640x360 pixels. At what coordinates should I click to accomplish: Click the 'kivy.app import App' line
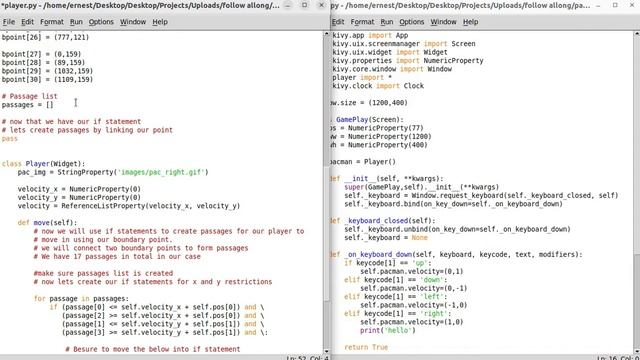tap(370, 36)
